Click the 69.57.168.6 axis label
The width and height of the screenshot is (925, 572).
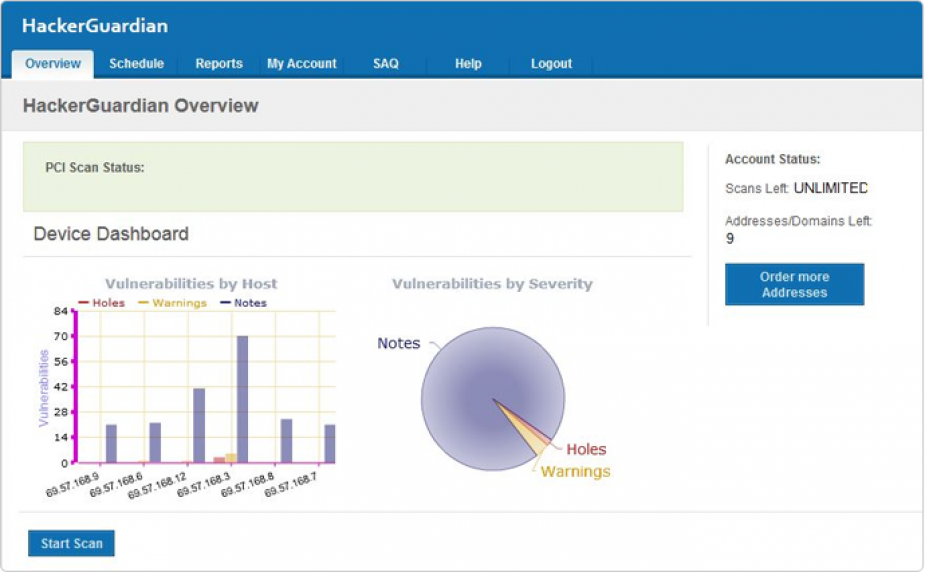pos(117,484)
